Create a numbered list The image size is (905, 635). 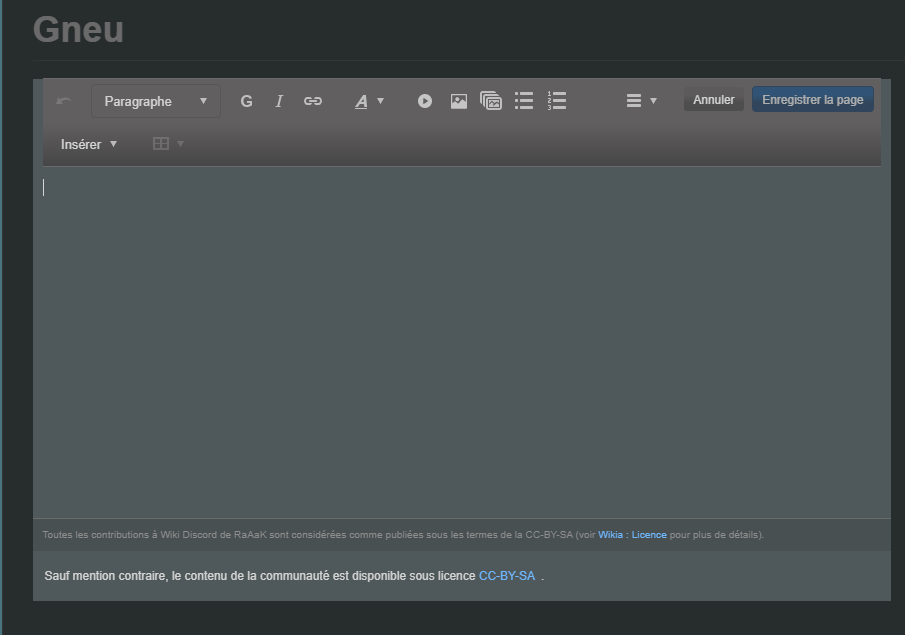[556, 100]
